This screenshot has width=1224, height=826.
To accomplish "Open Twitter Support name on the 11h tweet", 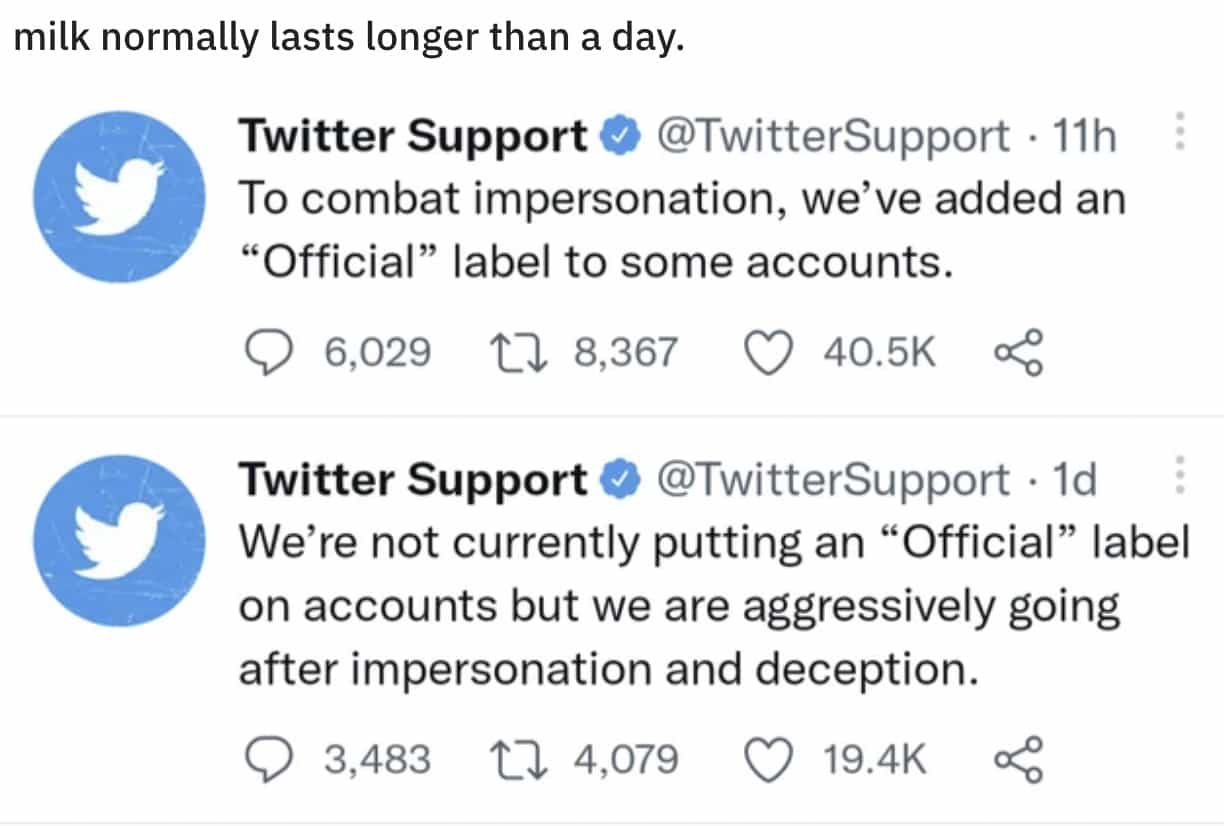I will pos(412,136).
